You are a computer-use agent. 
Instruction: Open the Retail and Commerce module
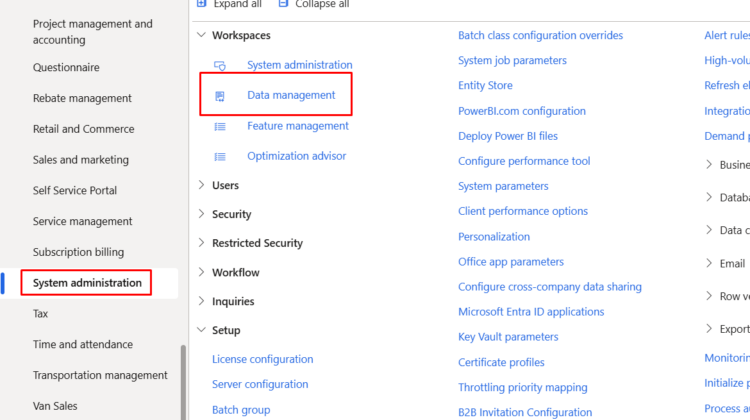[x=84, y=129]
